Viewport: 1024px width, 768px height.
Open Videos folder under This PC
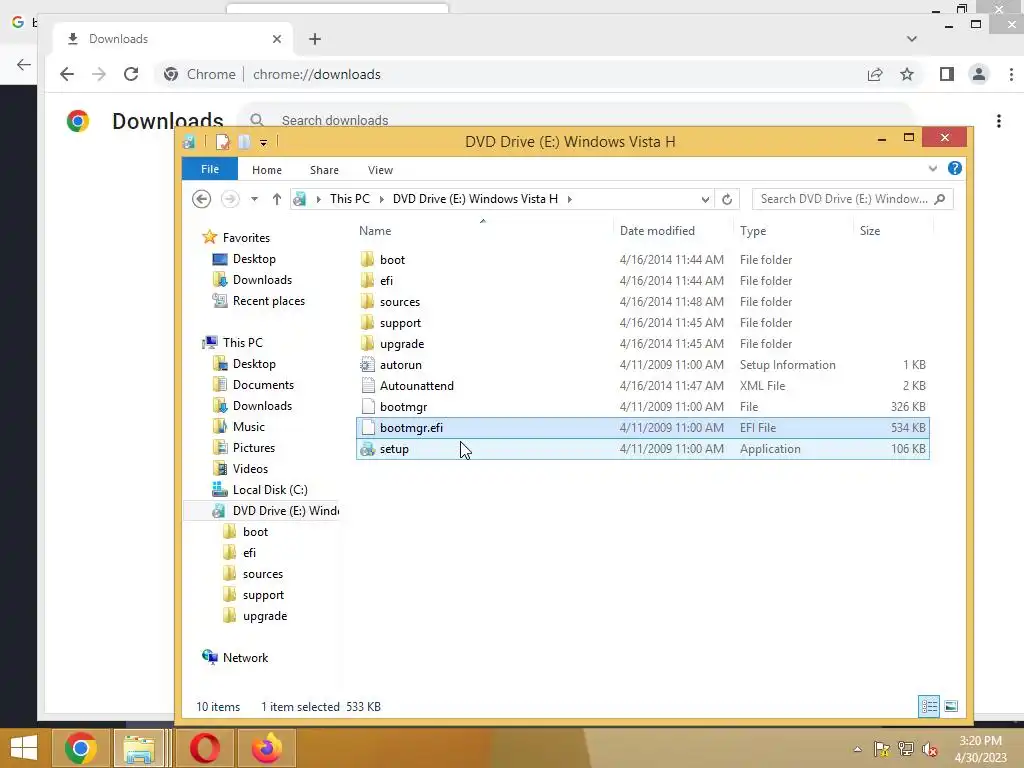[250, 469]
